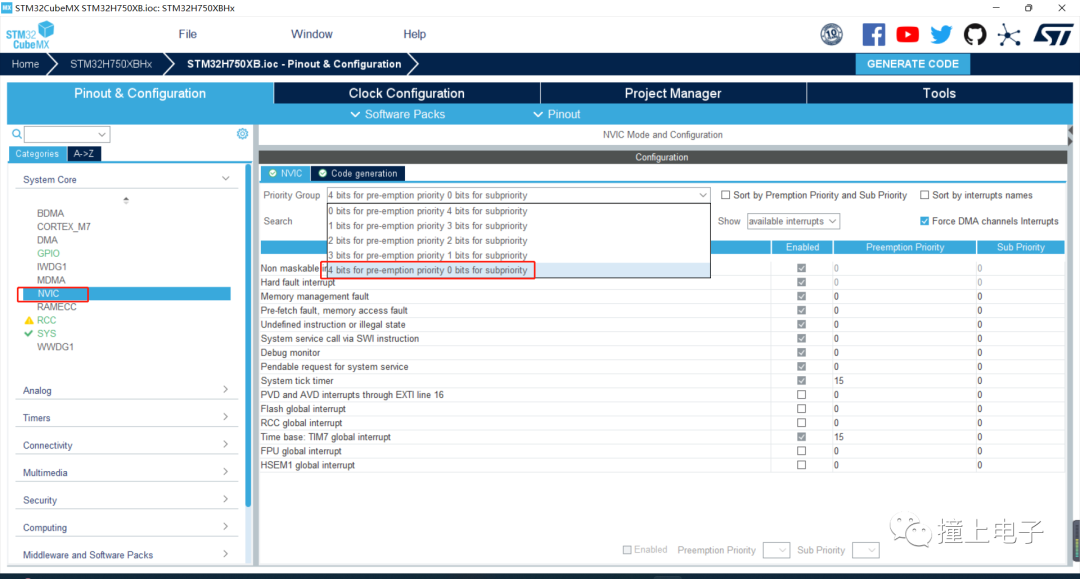Enable Sort by interrupts names
The image size is (1080, 579).
click(924, 196)
